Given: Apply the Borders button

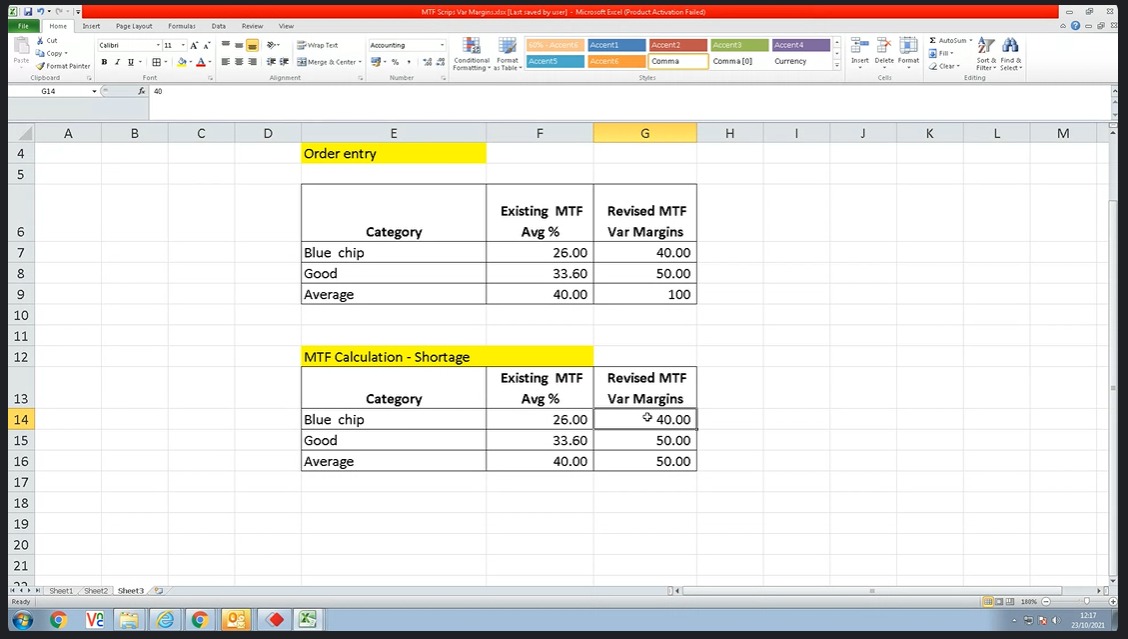Looking at the screenshot, I should coord(156,63).
